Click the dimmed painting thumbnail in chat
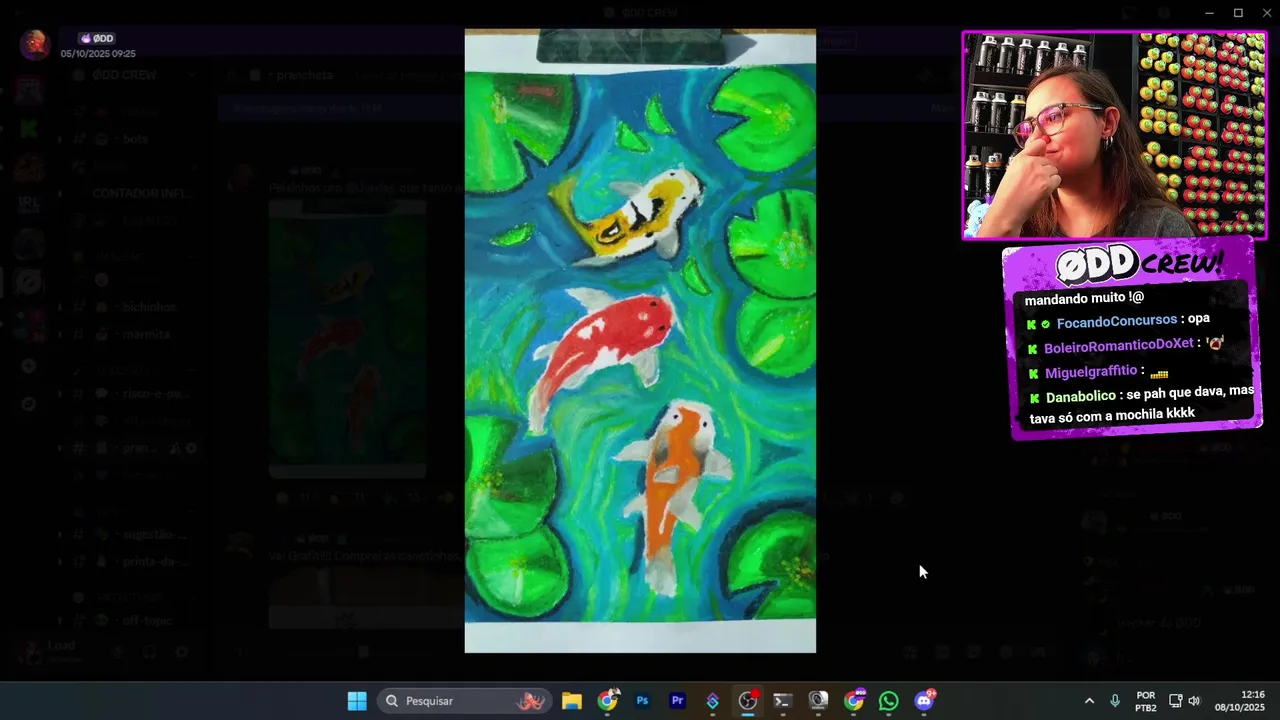This screenshot has height=720, width=1280. pos(347,338)
